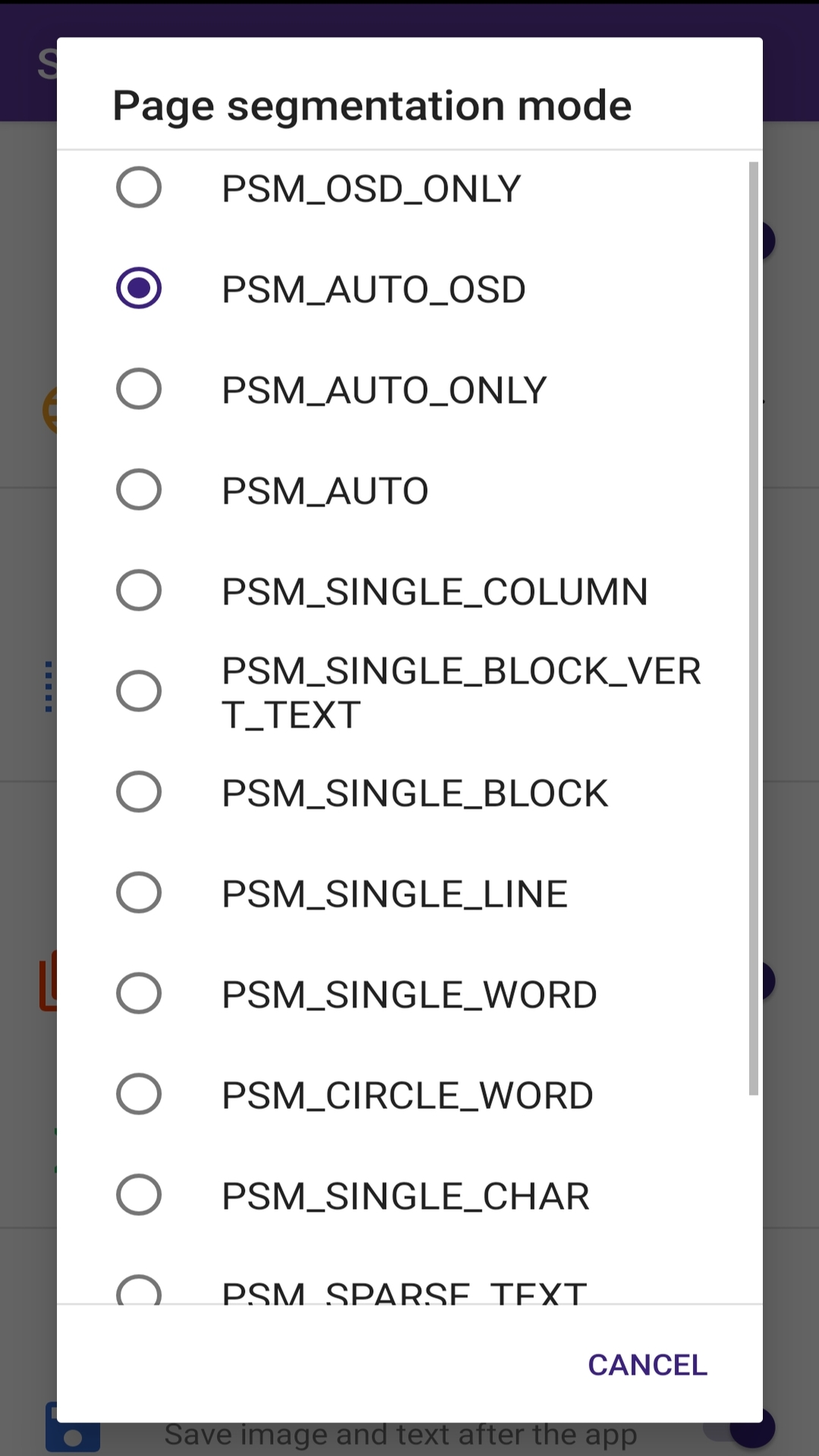Select the PSM_SINGLE_BLOCK radio button

point(139,792)
